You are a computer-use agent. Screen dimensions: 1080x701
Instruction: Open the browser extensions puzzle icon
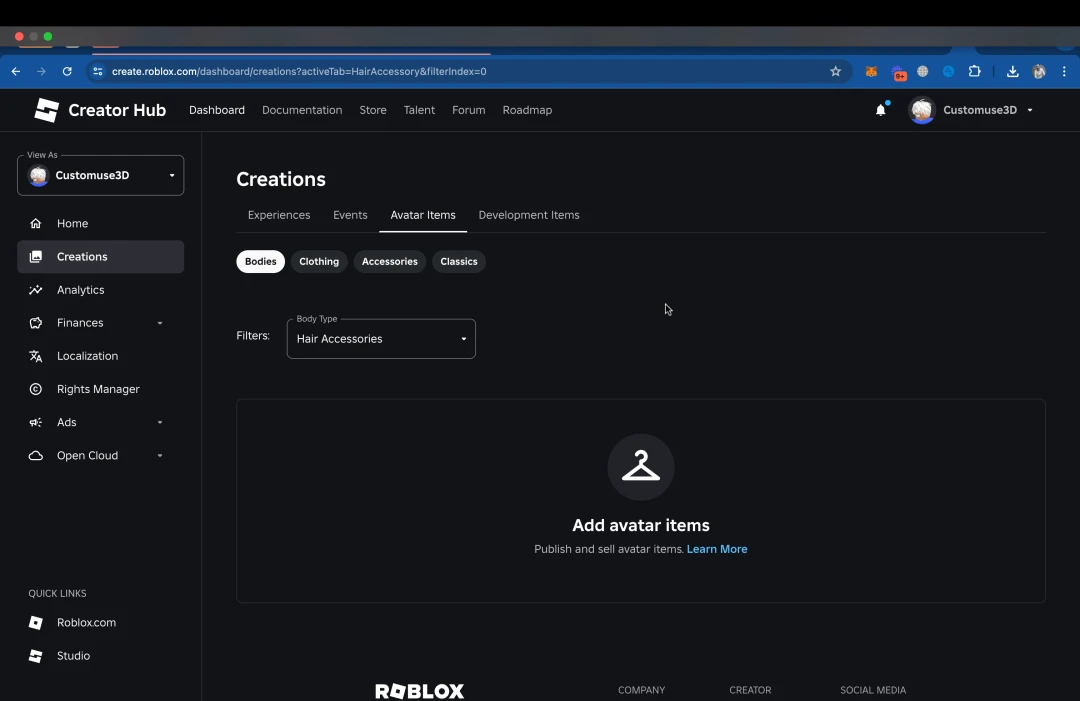pyautogui.click(x=974, y=71)
